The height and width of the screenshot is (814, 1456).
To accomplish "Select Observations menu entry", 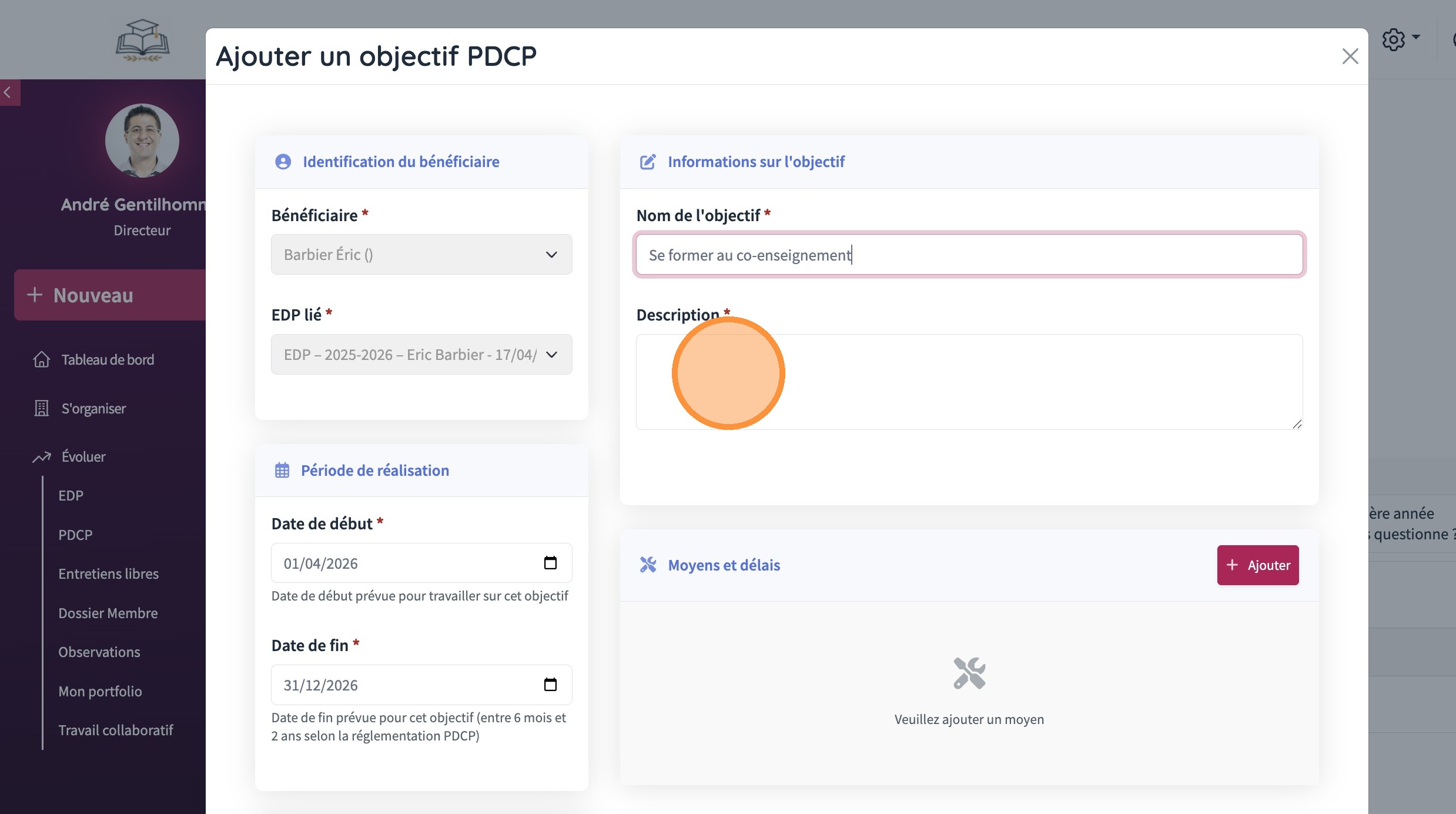I will coord(99,652).
